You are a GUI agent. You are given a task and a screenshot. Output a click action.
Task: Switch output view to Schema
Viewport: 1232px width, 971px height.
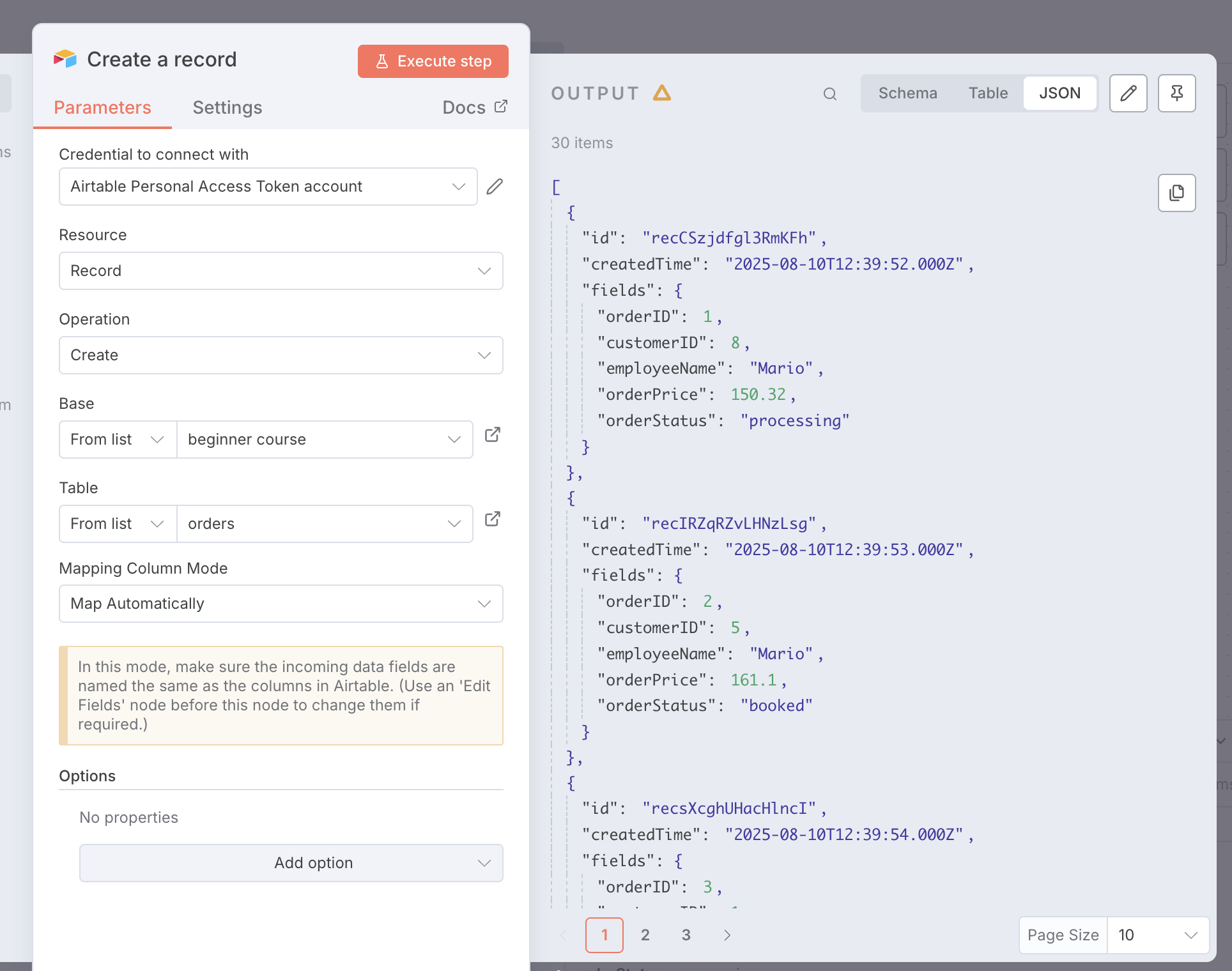[907, 93]
